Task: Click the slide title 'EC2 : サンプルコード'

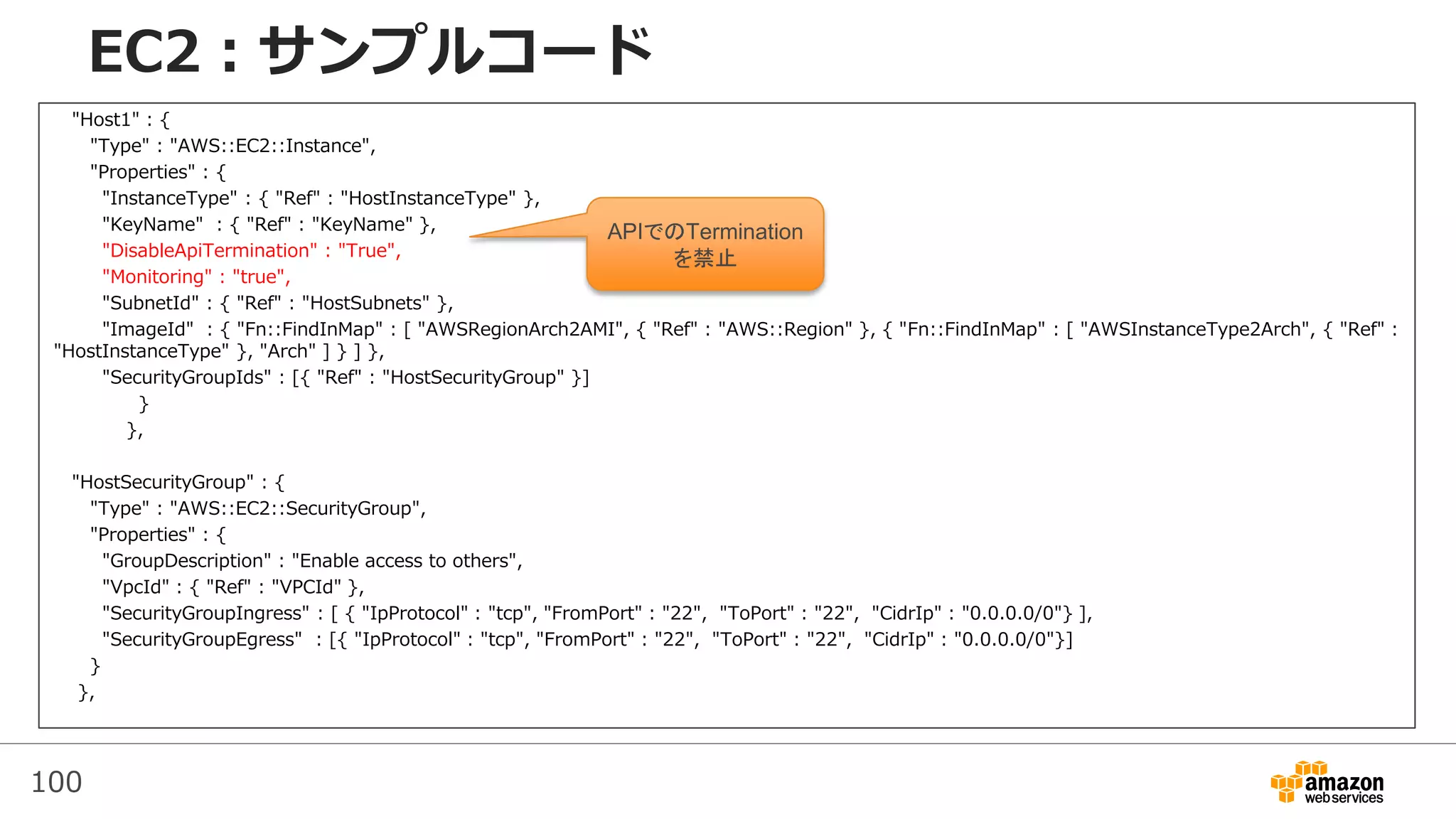Action: 370,50
